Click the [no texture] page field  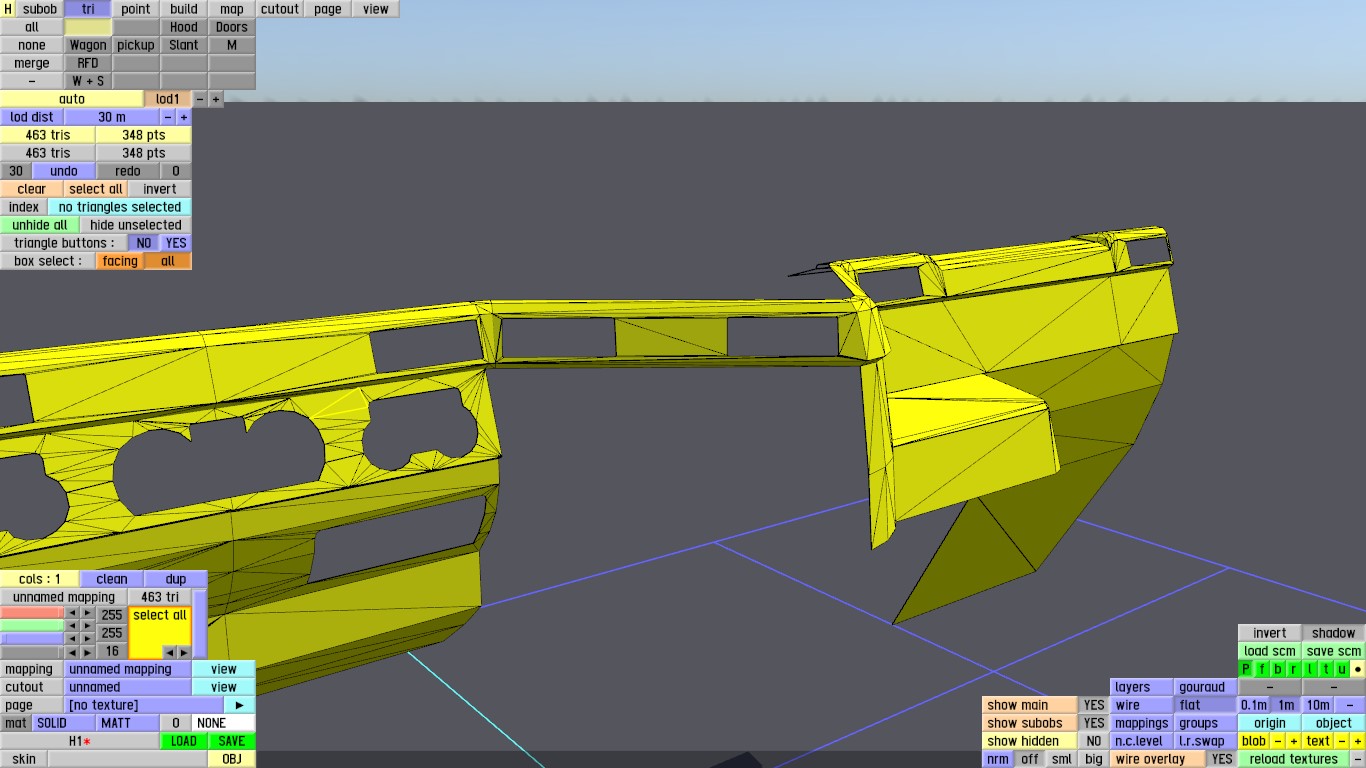pyautogui.click(x=144, y=705)
